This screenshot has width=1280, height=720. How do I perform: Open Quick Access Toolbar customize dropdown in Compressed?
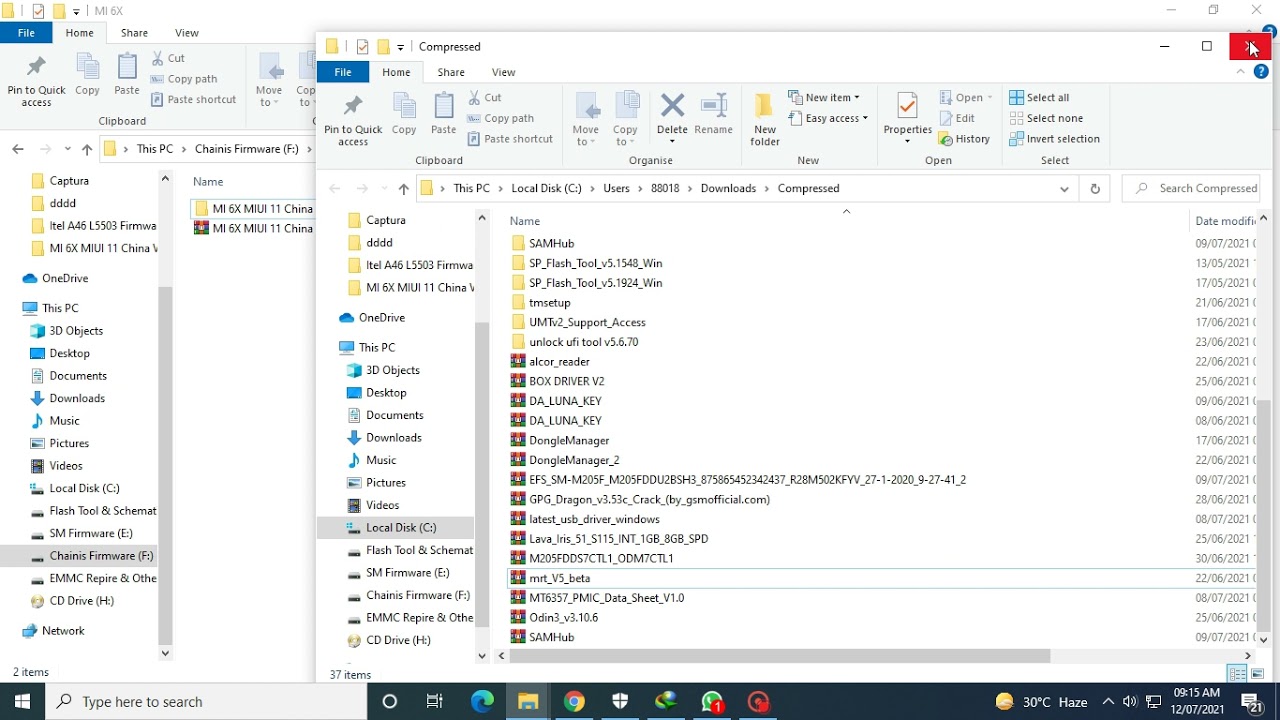pos(400,47)
